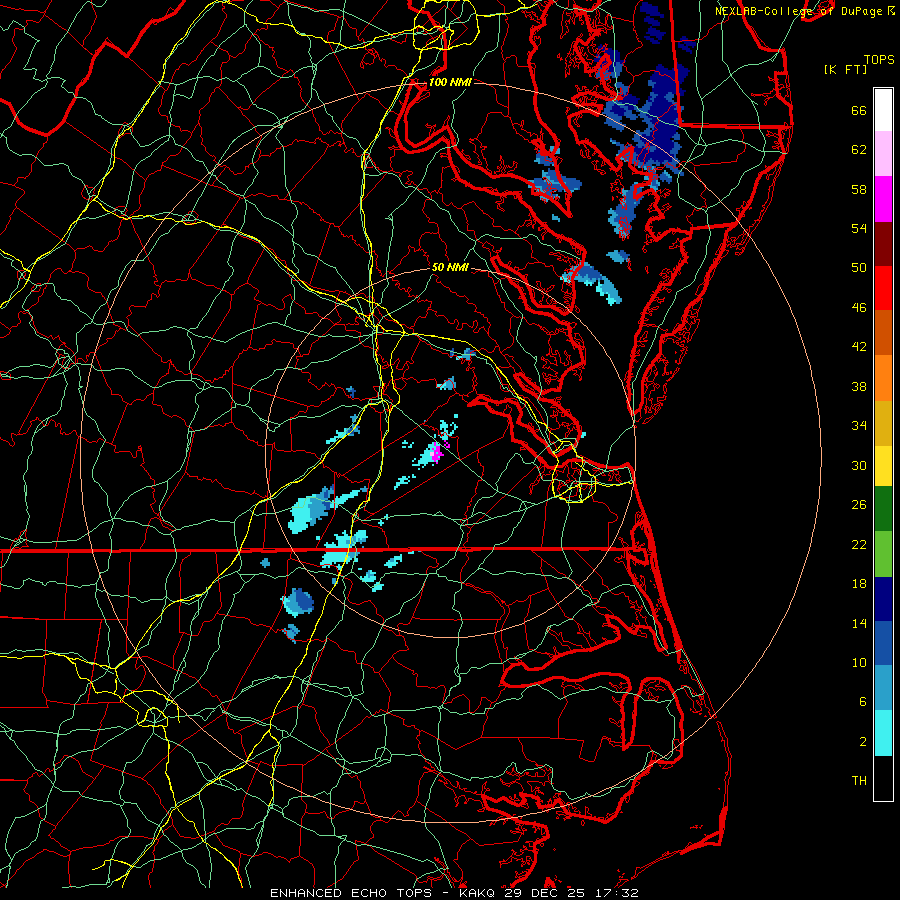Click the "14" legend value
The image size is (900, 900).
859,624
